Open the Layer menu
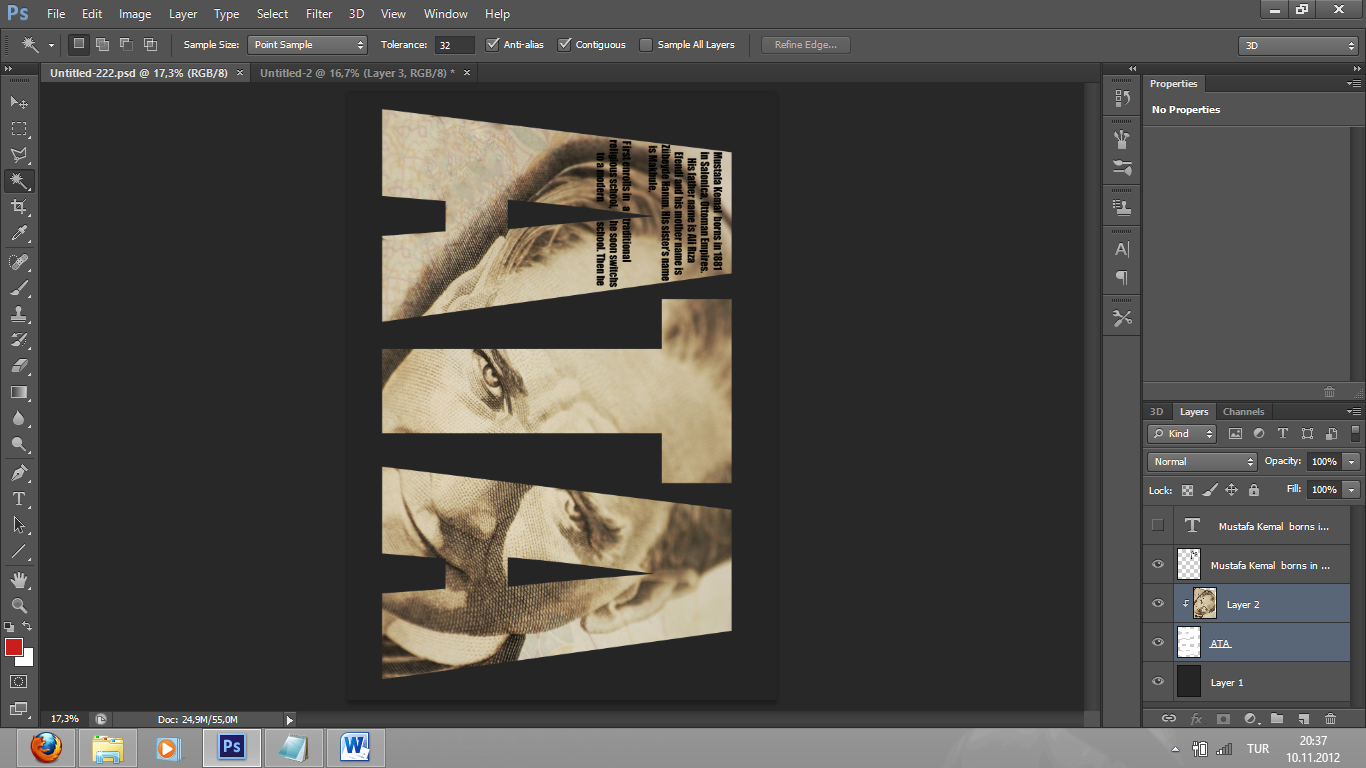 (183, 14)
